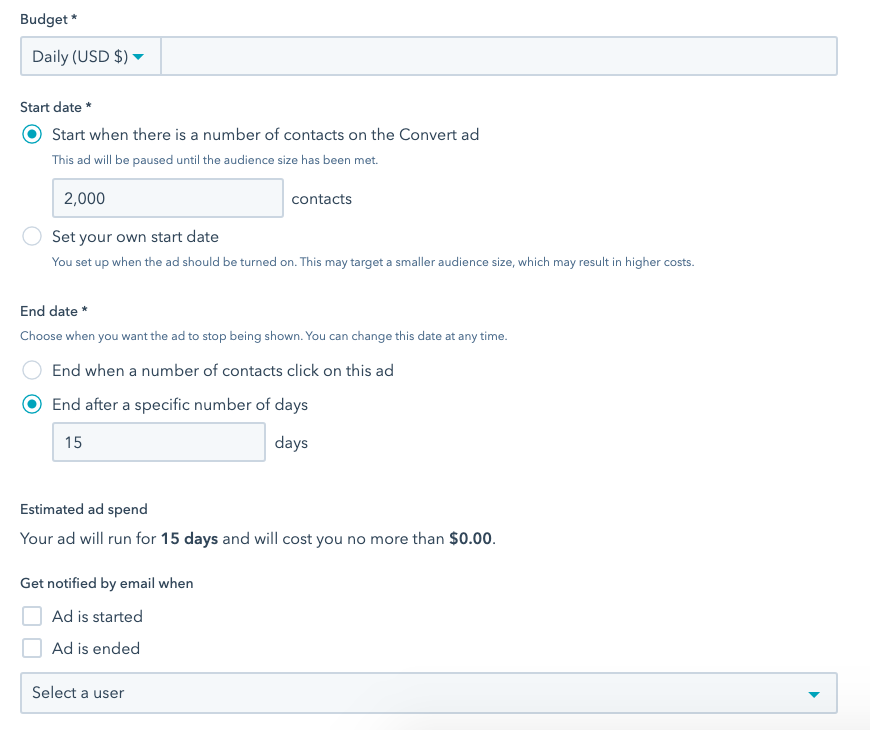Click the '$0.00' estimated spend amount
870x730 pixels.
pos(470,538)
